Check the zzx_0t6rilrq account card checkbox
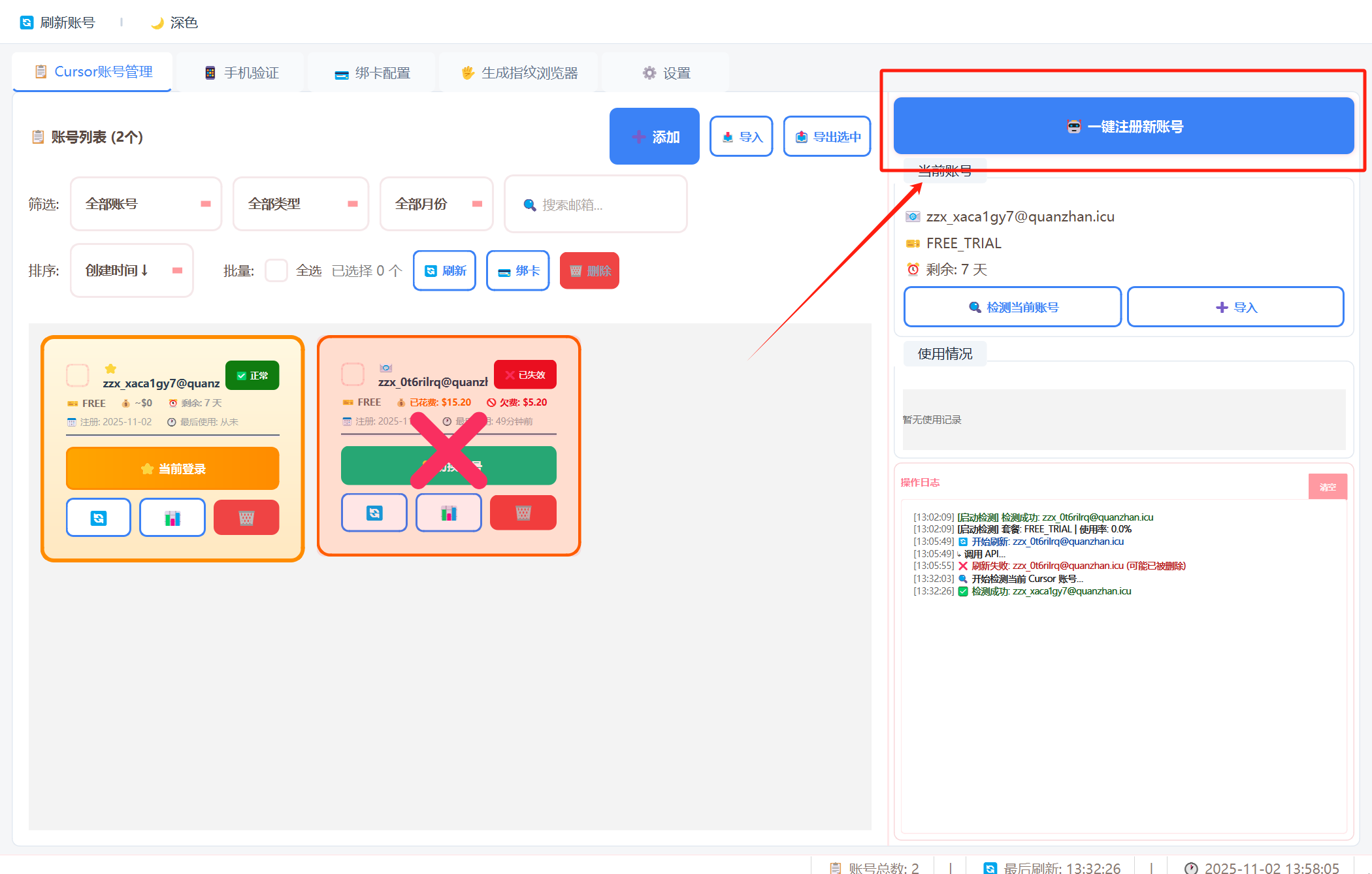 [x=353, y=374]
